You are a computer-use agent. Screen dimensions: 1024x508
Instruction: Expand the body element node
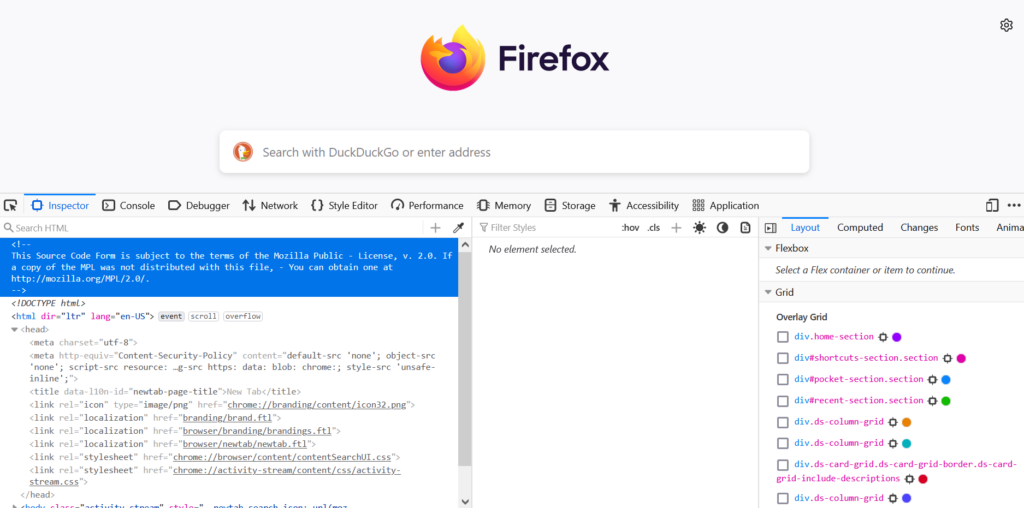coord(14,506)
